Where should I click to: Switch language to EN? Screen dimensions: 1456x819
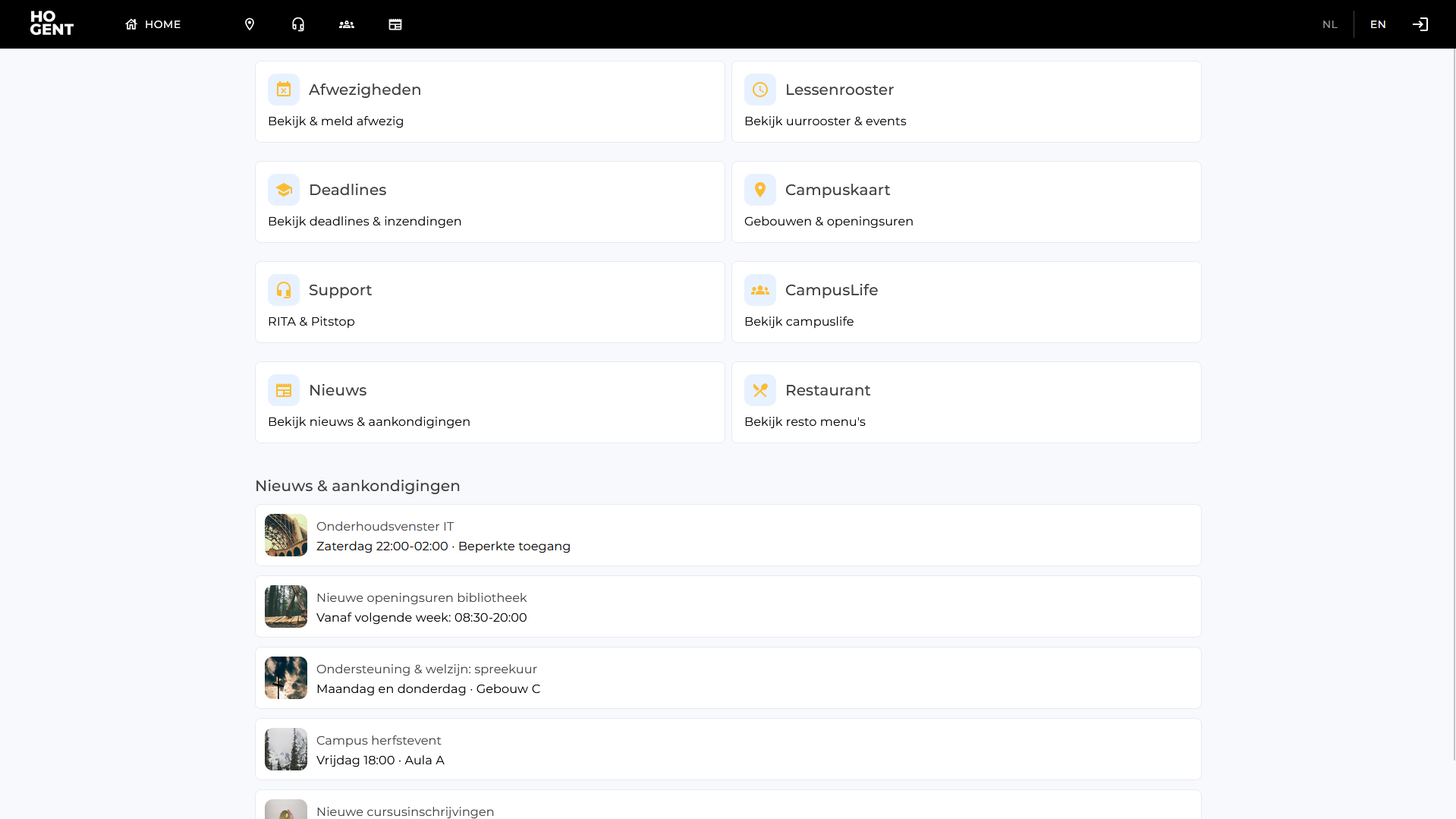pos(1378,24)
